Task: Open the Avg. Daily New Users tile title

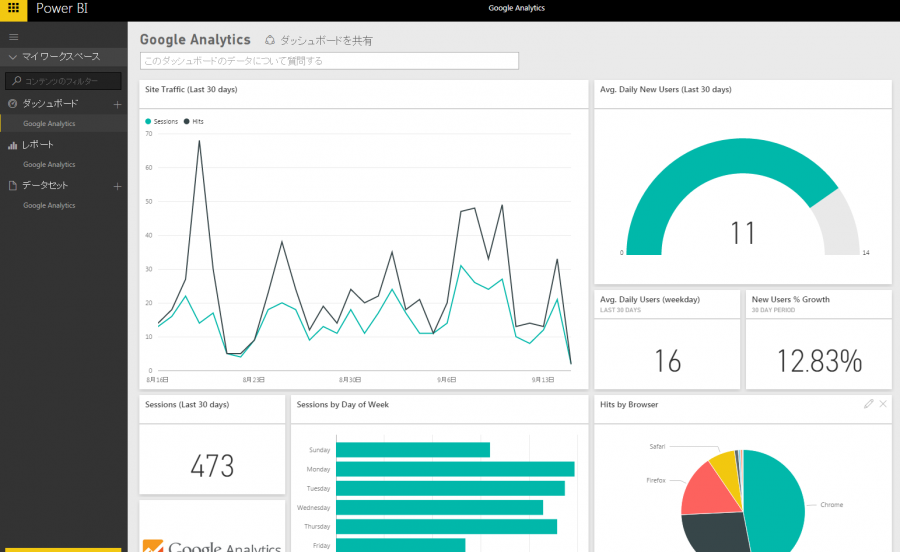Action: (666, 90)
